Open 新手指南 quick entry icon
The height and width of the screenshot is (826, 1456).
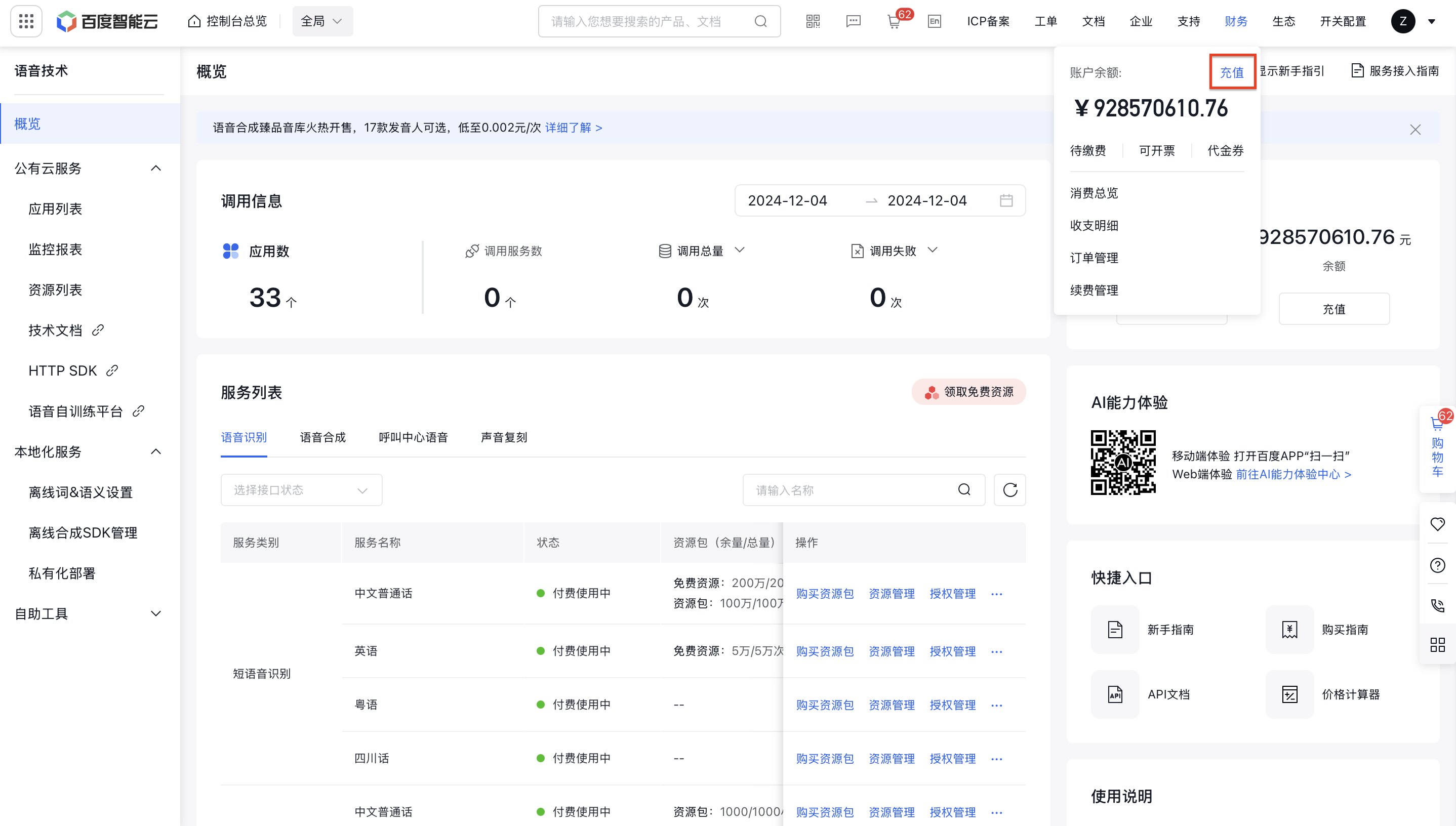click(x=1115, y=630)
